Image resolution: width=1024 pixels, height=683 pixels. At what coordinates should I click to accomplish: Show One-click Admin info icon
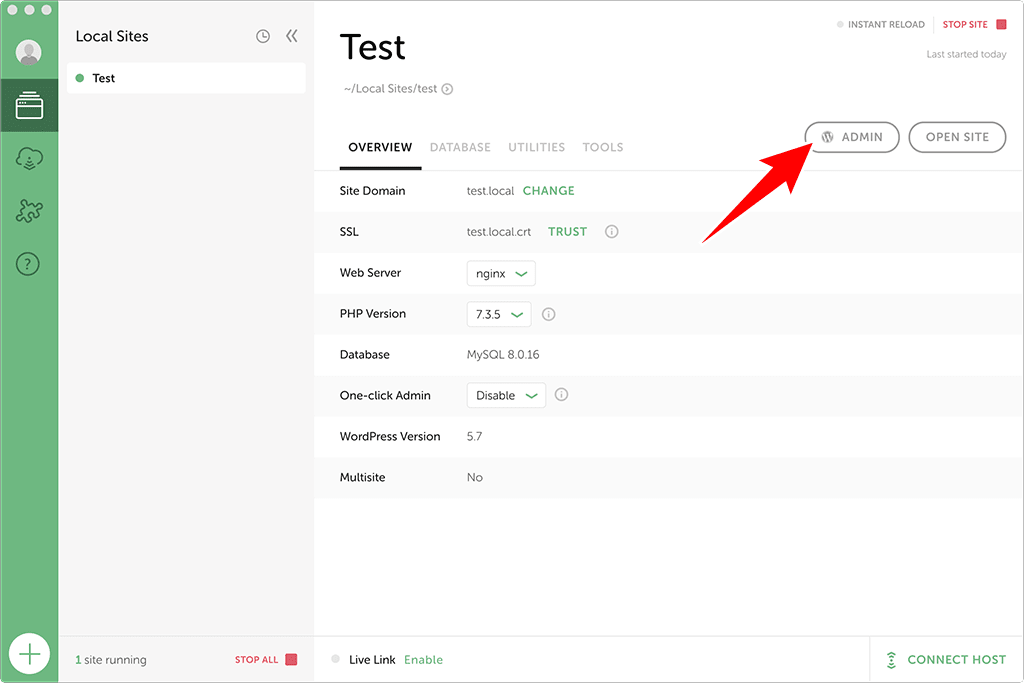pyautogui.click(x=561, y=394)
